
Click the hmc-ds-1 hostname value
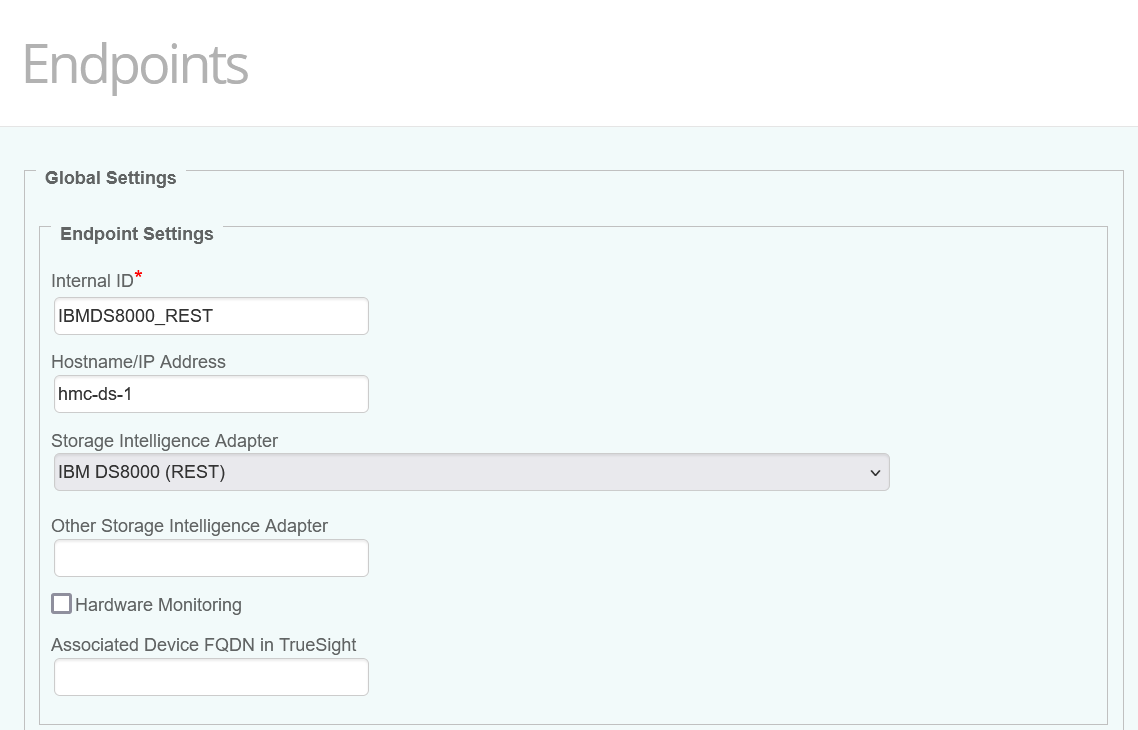pos(93,393)
